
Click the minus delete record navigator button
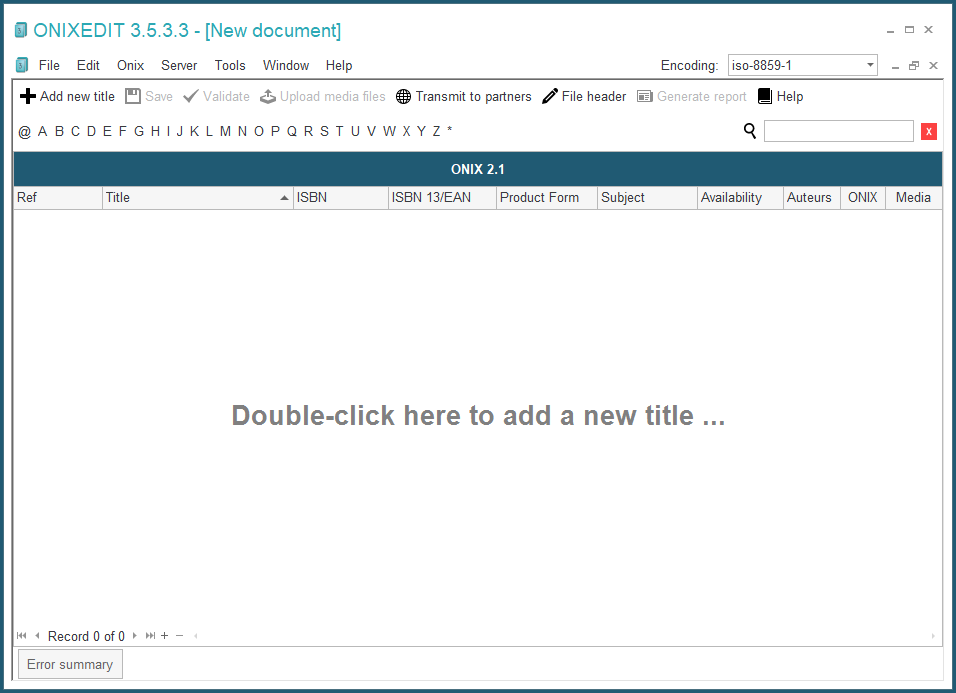click(179, 636)
